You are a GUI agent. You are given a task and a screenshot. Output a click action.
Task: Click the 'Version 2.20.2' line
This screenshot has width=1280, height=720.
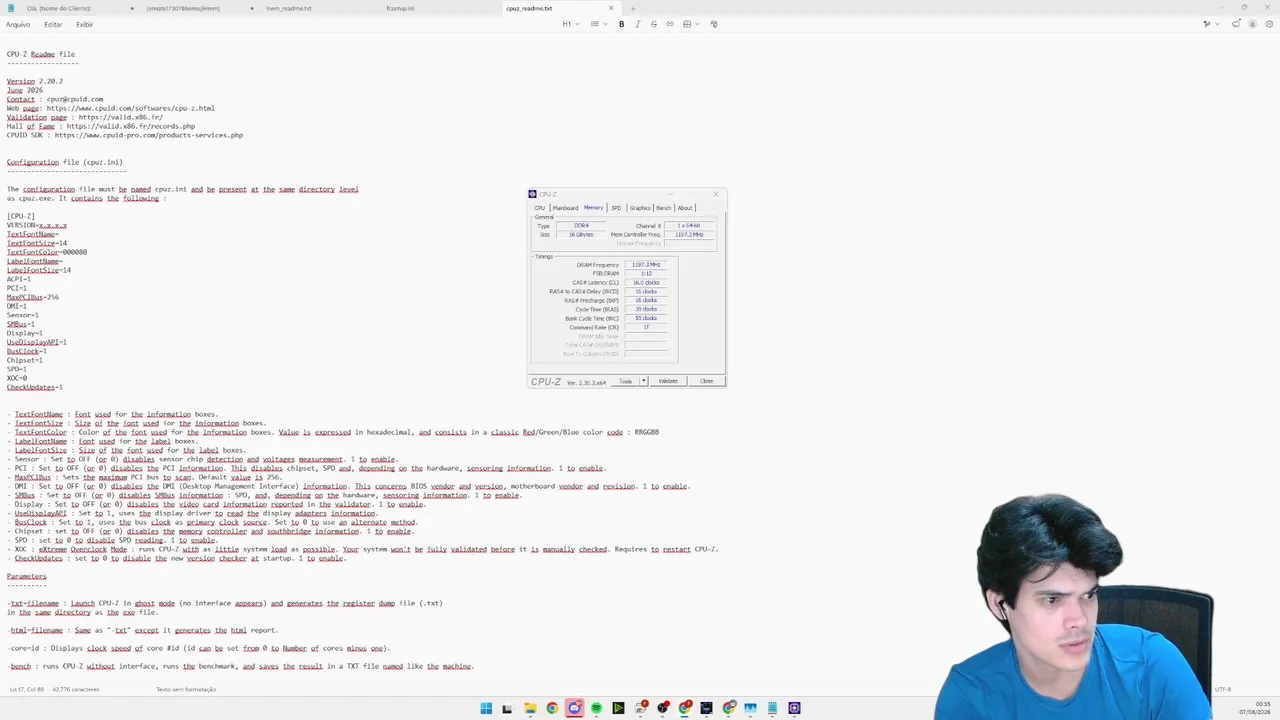click(x=35, y=81)
